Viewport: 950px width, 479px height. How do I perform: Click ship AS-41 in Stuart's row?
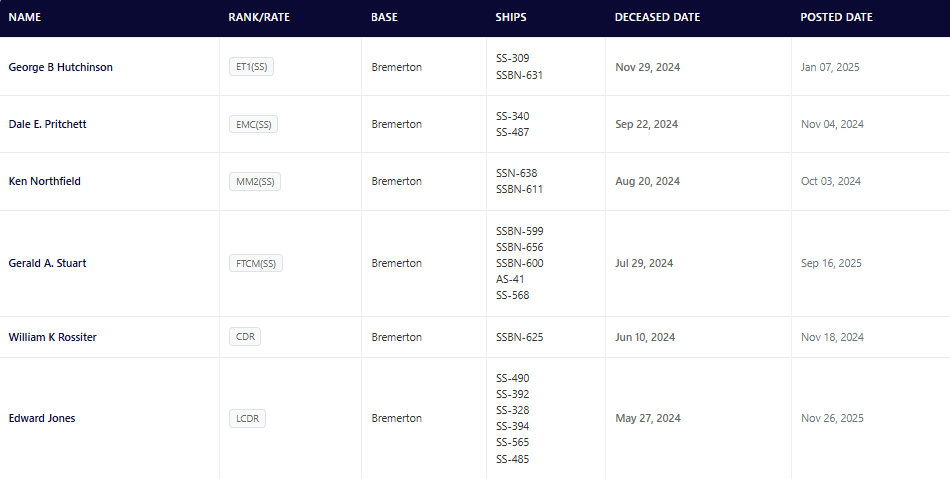pyautogui.click(x=510, y=279)
